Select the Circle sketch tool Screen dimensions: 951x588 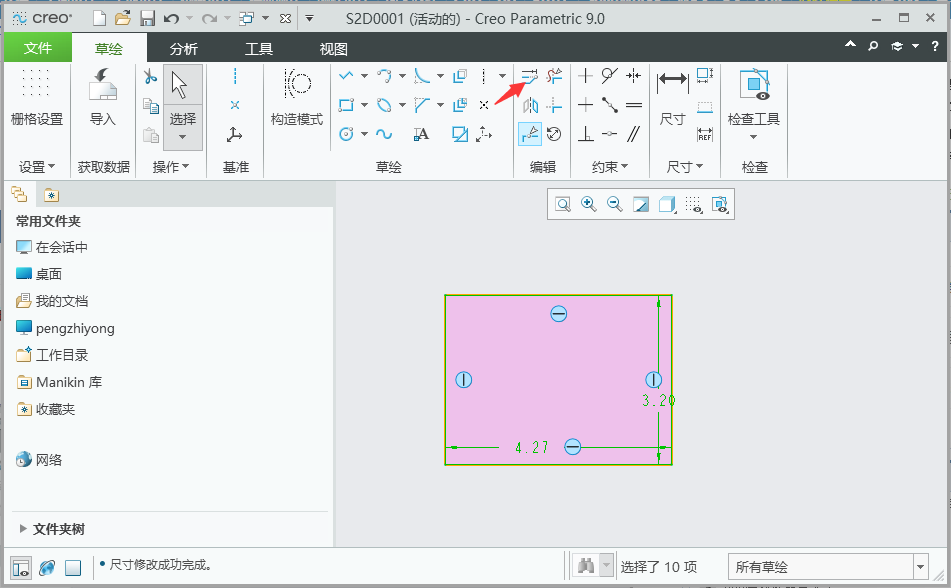[x=346, y=134]
